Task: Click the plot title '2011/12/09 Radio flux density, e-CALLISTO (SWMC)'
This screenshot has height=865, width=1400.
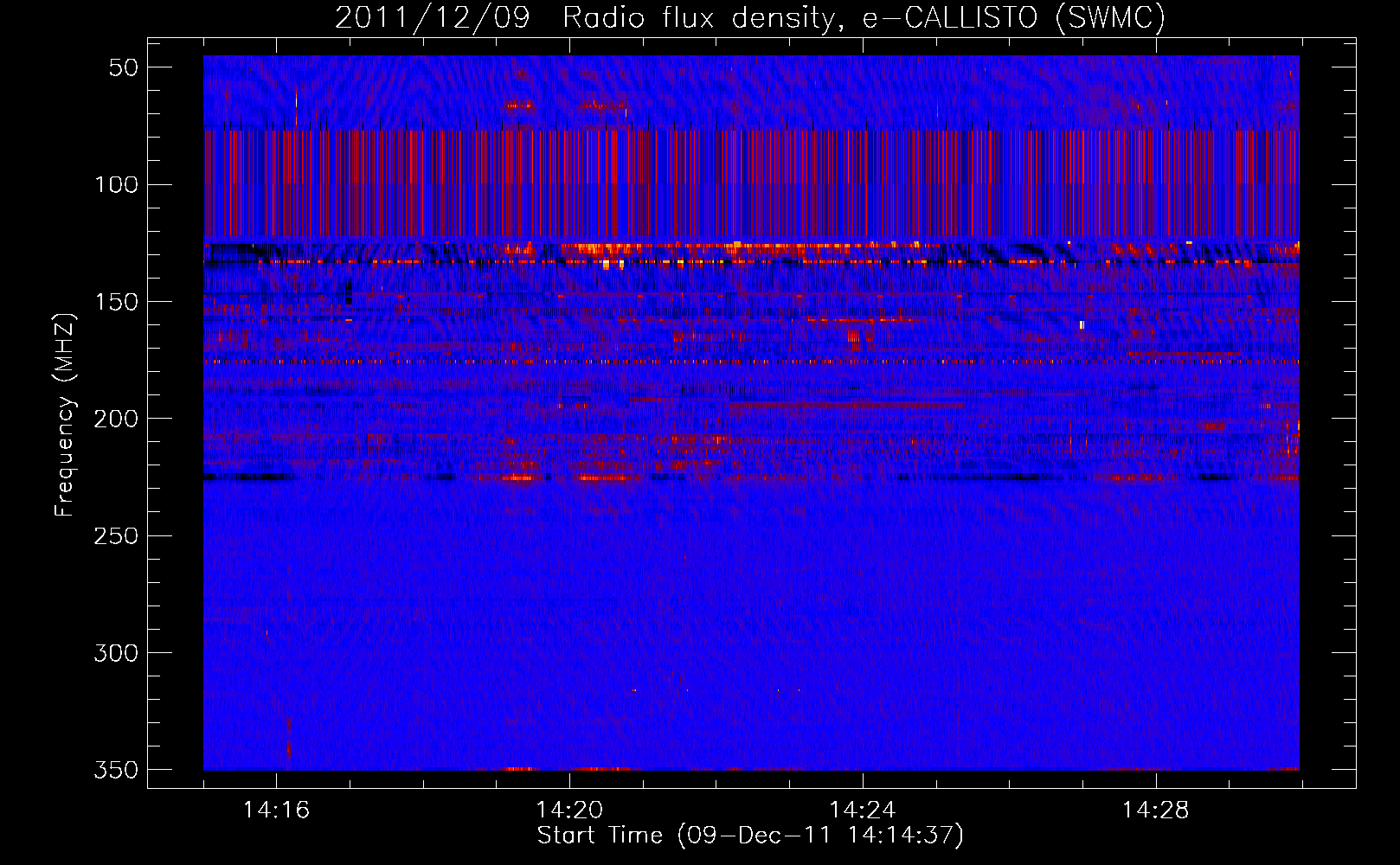Action: point(750,17)
